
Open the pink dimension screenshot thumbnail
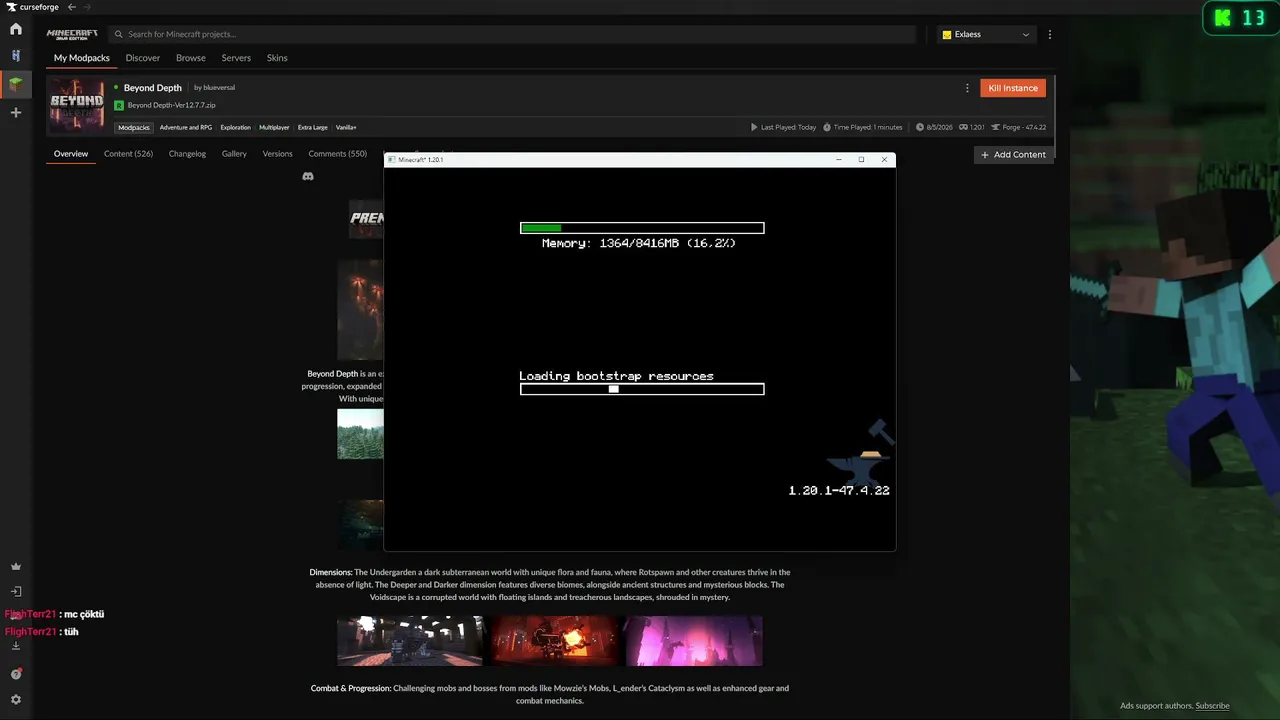[x=694, y=641]
